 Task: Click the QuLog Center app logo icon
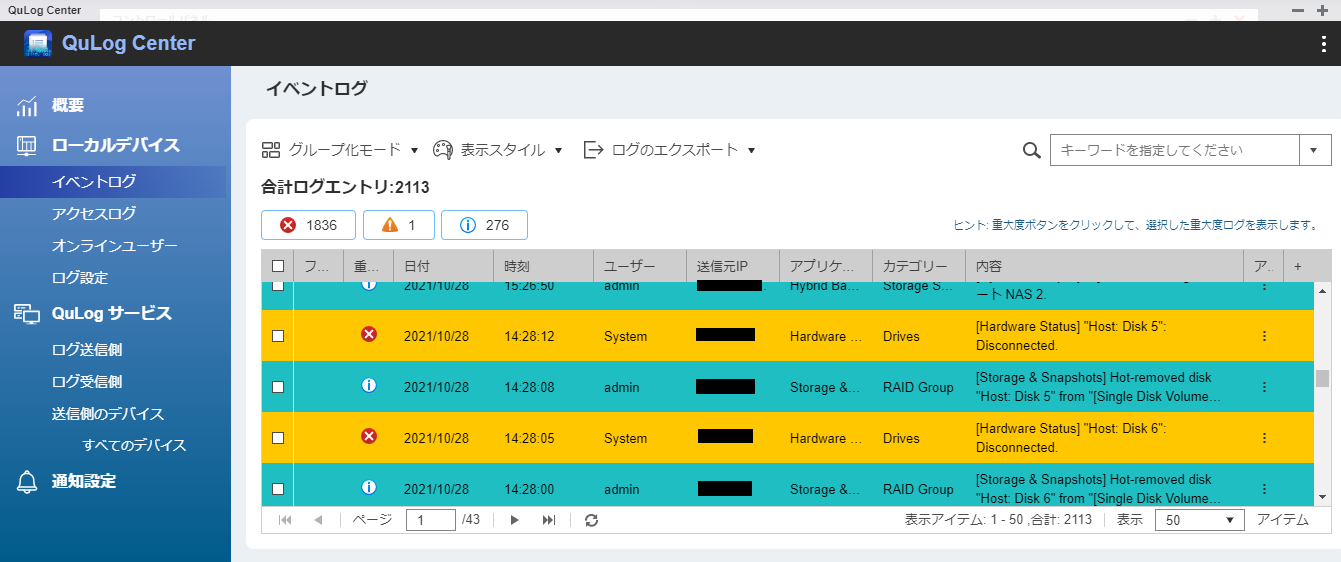click(x=38, y=44)
